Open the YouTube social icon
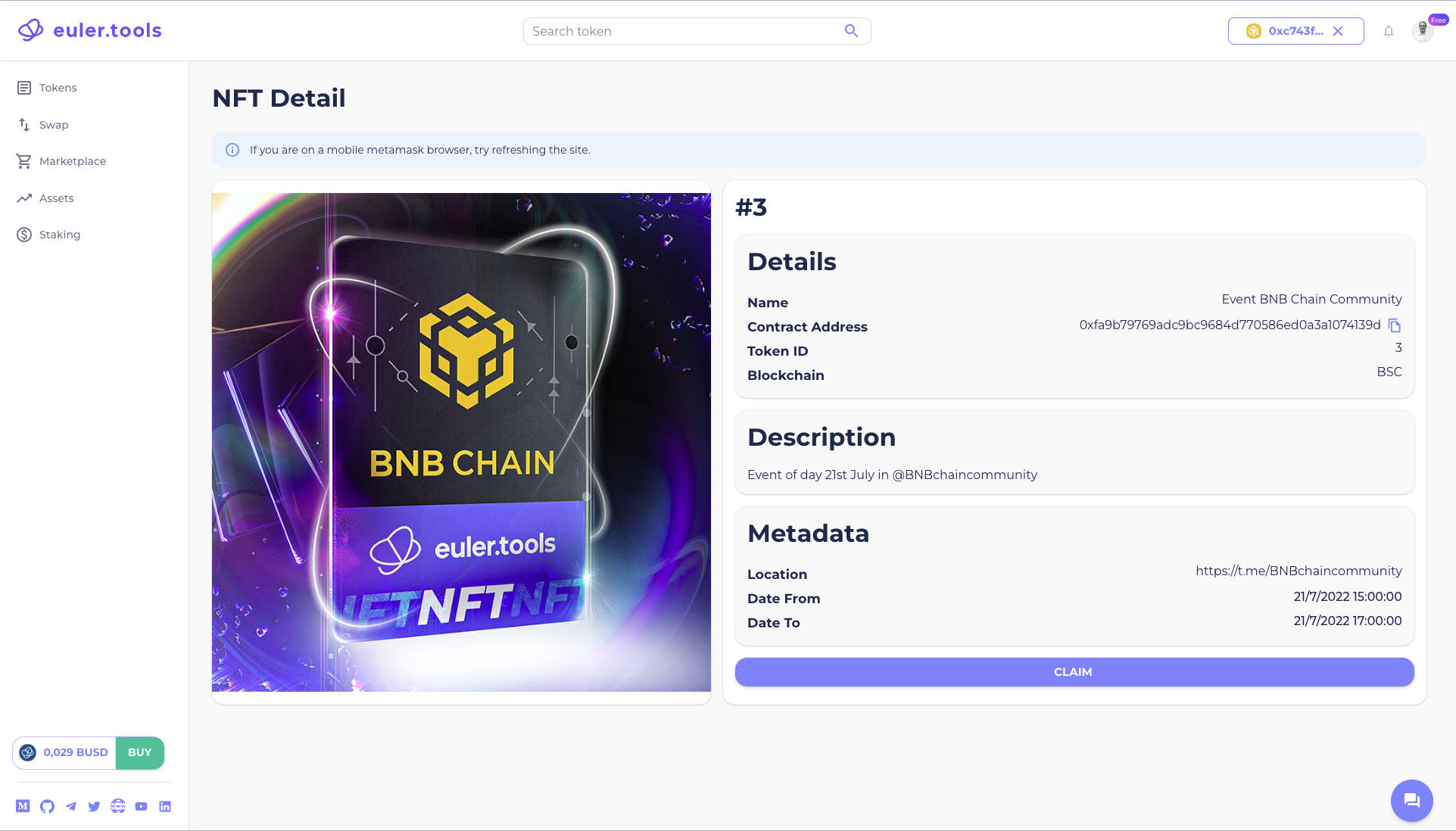1456x831 pixels. point(142,806)
